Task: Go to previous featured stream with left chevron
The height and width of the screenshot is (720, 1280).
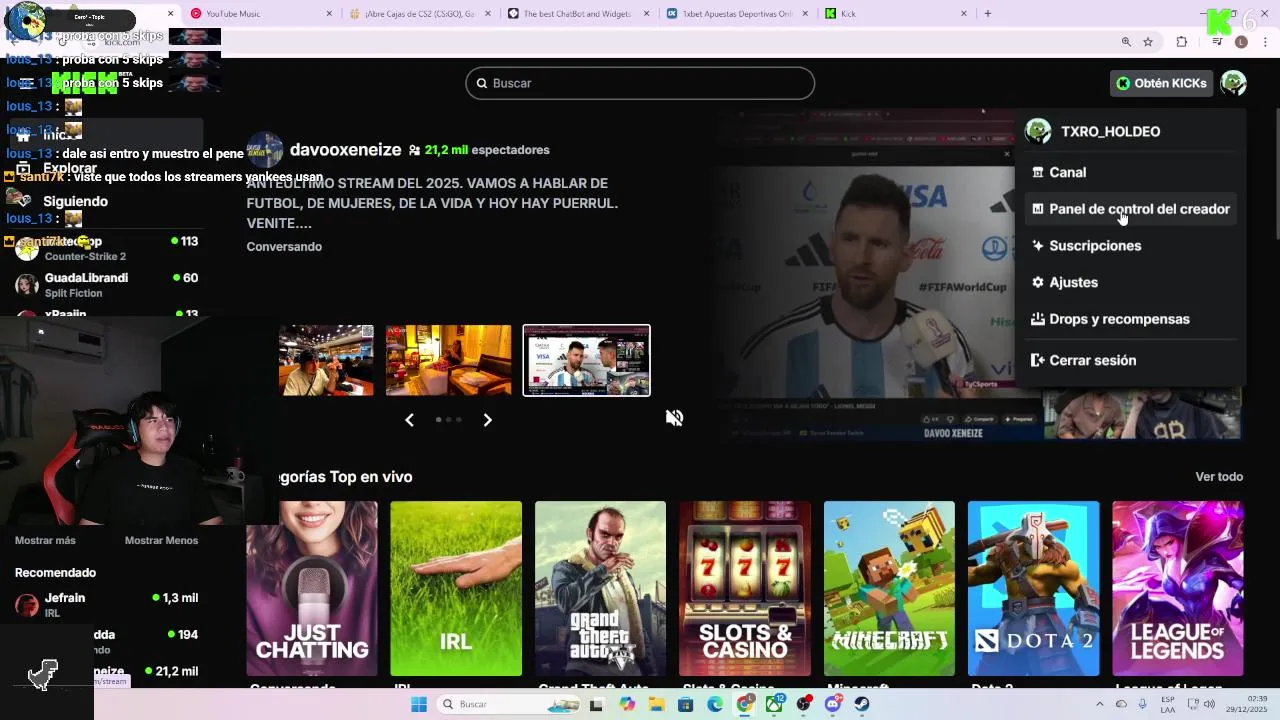Action: pos(409,420)
